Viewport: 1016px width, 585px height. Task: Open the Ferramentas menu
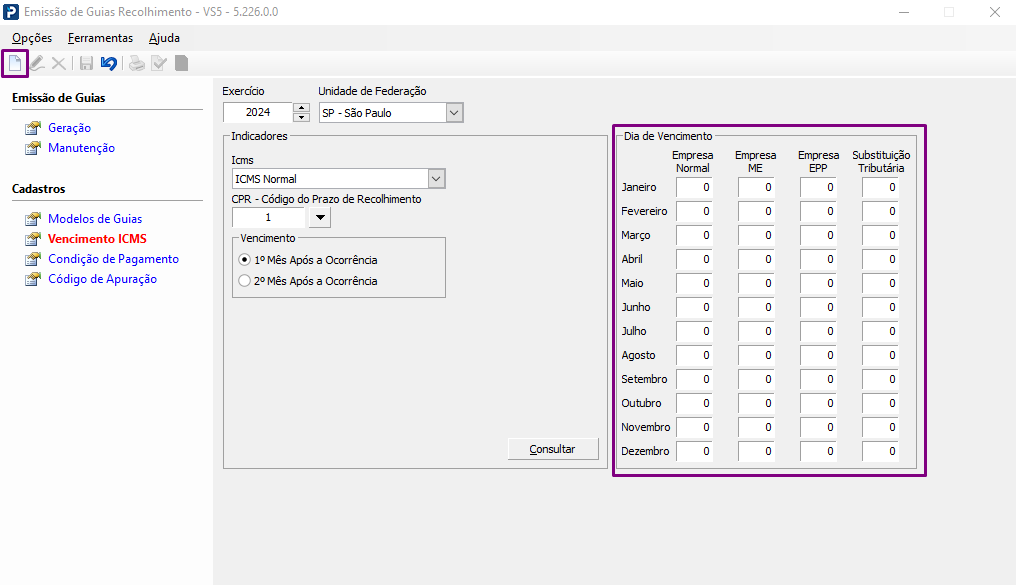(x=100, y=38)
